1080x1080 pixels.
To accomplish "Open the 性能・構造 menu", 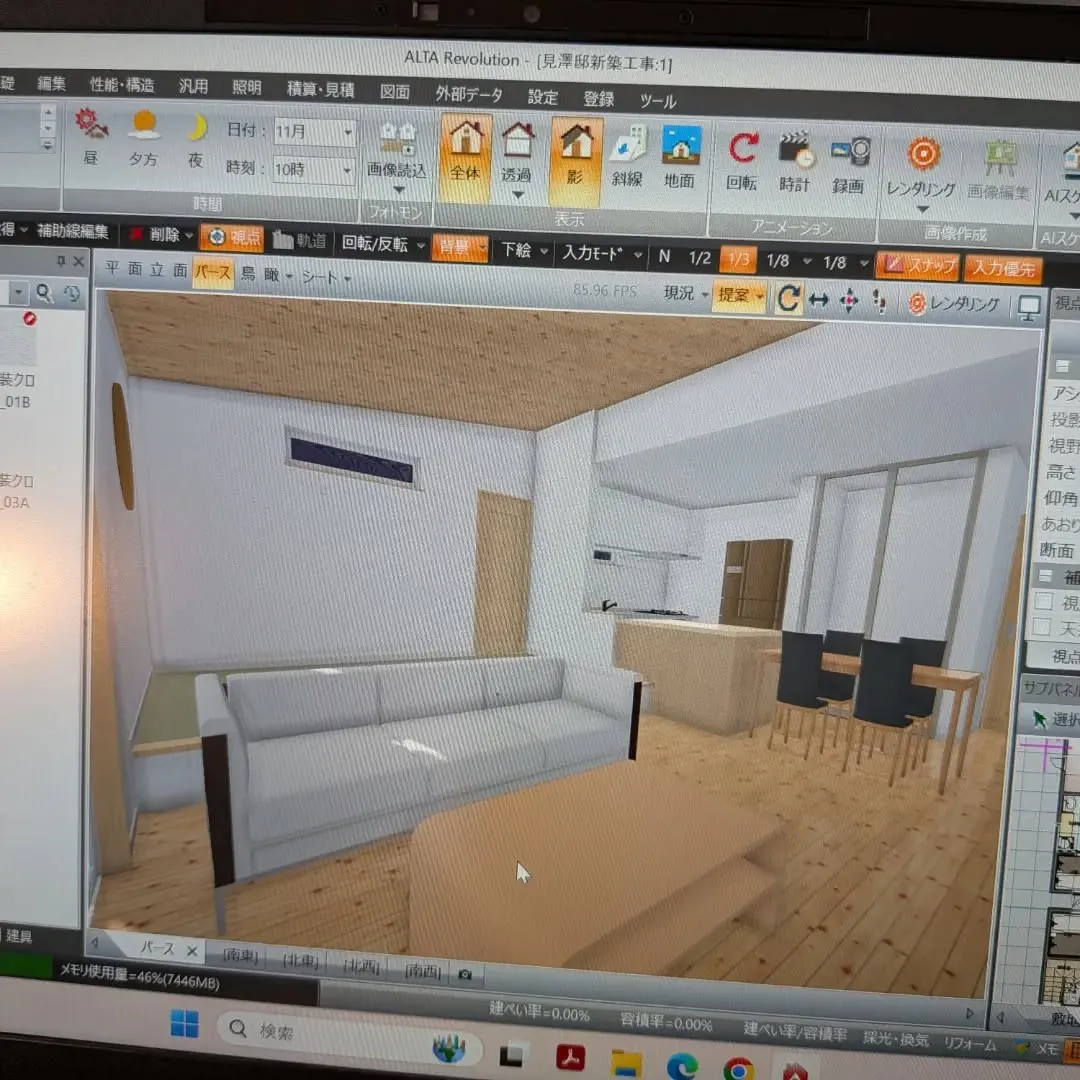I will 122,85.
